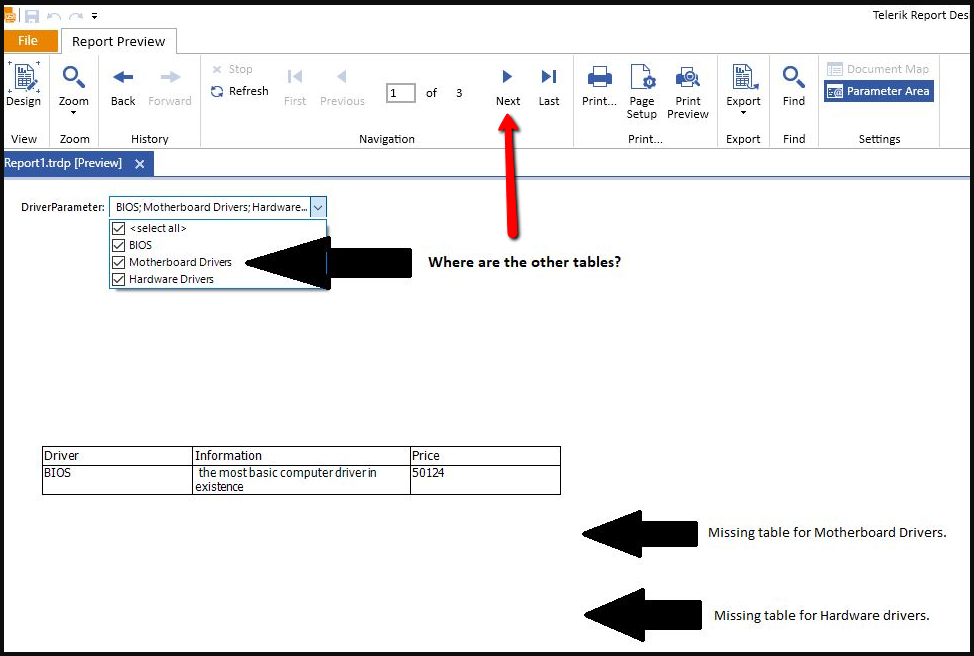Image resolution: width=974 pixels, height=656 pixels.
Task: Click the Save icon in title bar
Action: [x=32, y=16]
